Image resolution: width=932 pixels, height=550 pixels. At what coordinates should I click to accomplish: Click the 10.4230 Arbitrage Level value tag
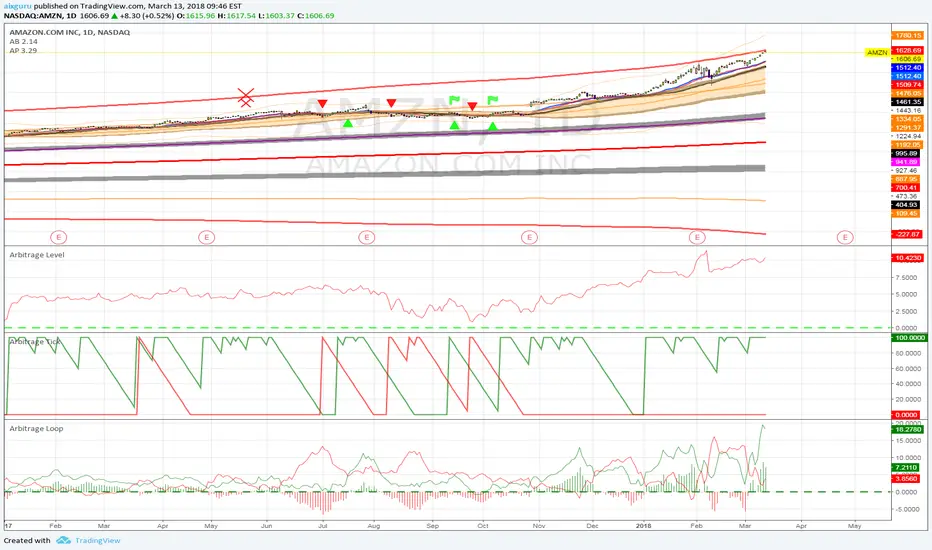tap(908, 258)
